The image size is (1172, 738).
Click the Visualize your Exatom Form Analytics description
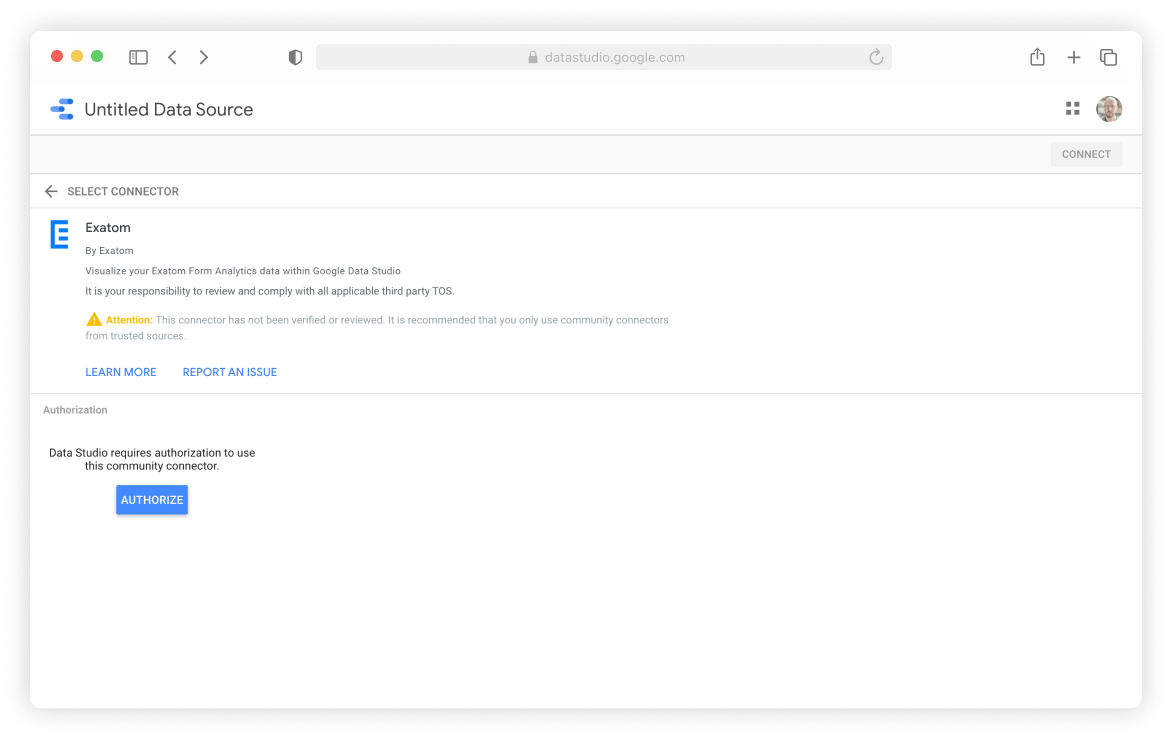pos(243,271)
